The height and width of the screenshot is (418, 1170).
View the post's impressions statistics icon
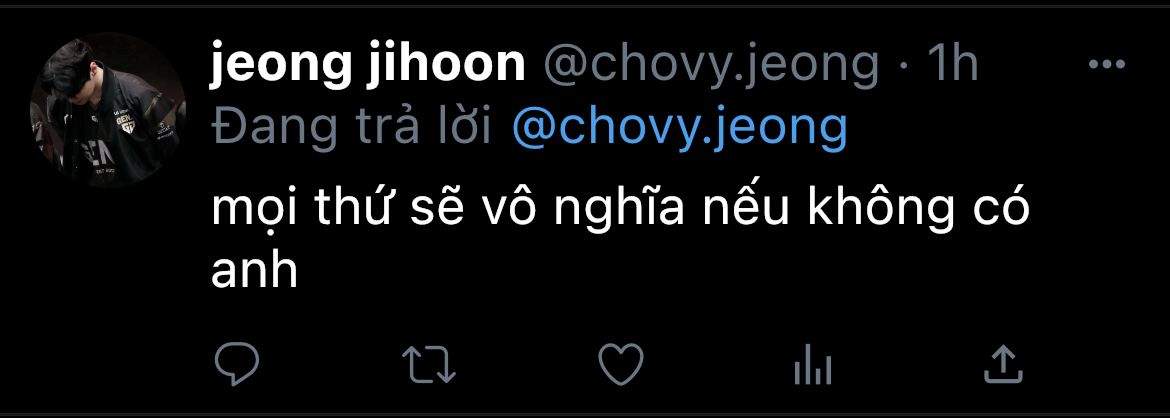pyautogui.click(x=813, y=366)
